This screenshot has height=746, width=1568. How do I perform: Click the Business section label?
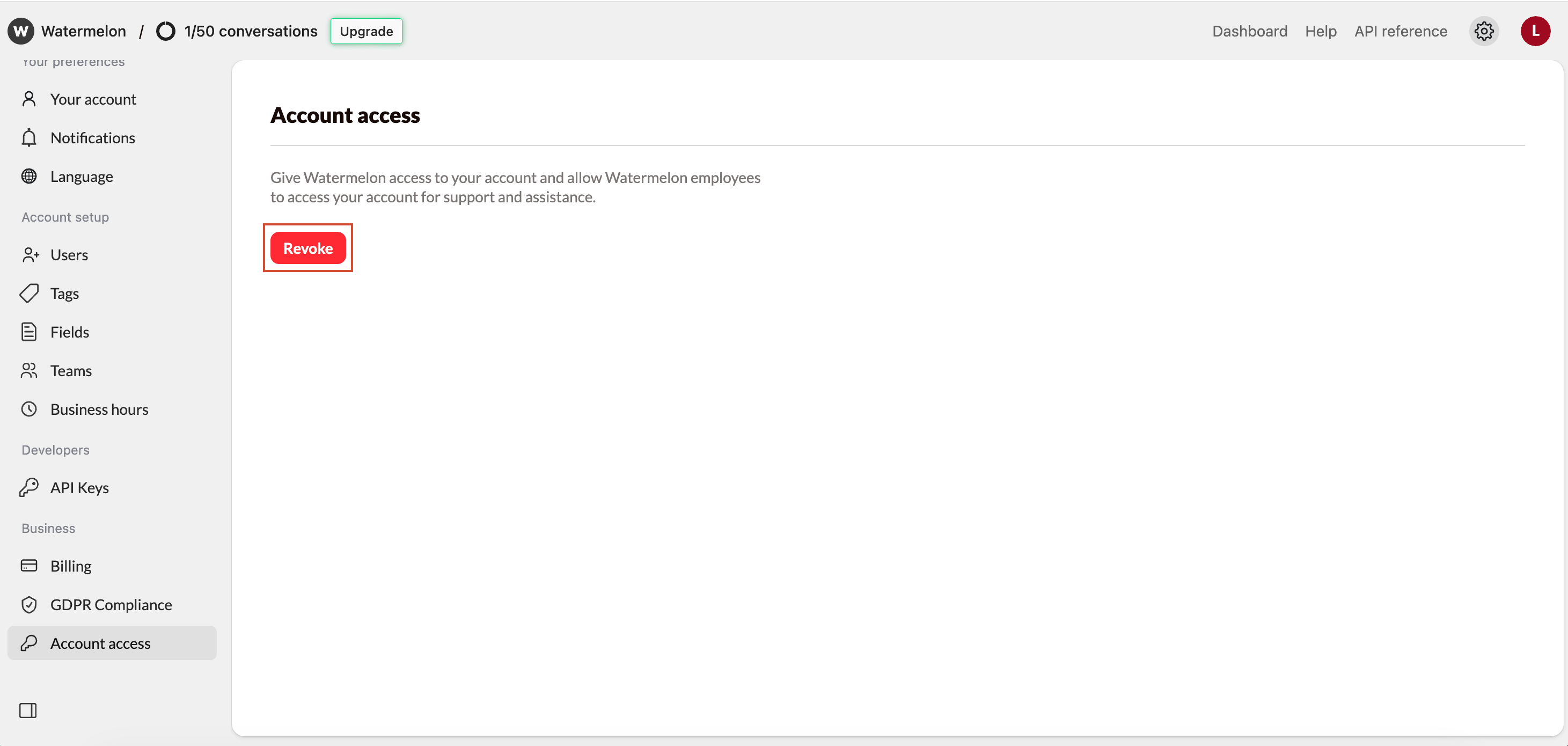click(49, 529)
